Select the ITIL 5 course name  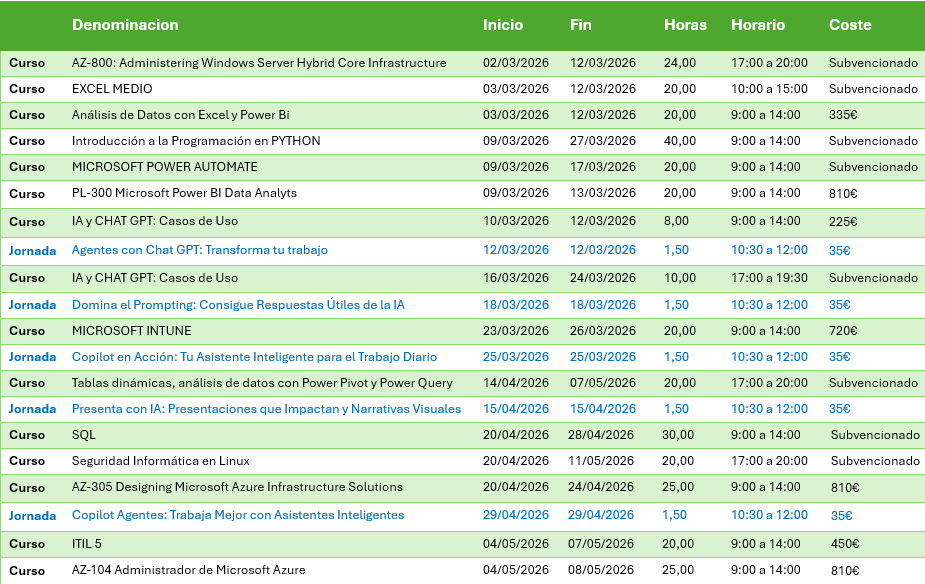point(87,544)
